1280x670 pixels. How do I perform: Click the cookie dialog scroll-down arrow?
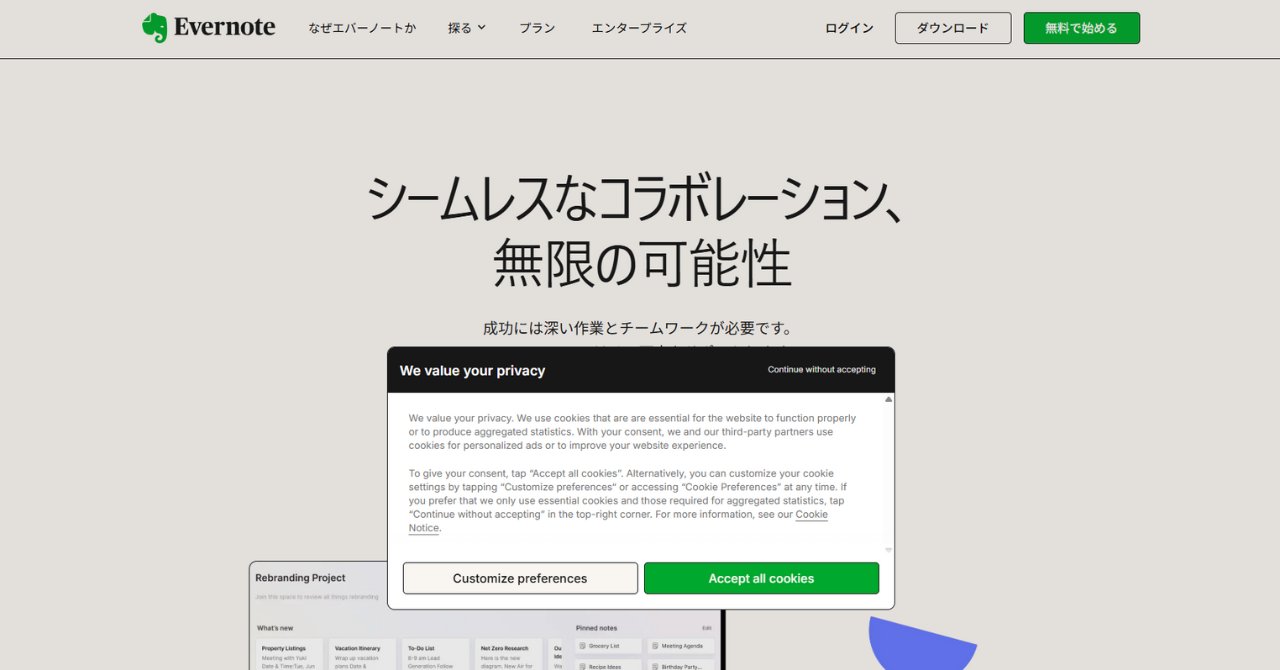point(888,549)
